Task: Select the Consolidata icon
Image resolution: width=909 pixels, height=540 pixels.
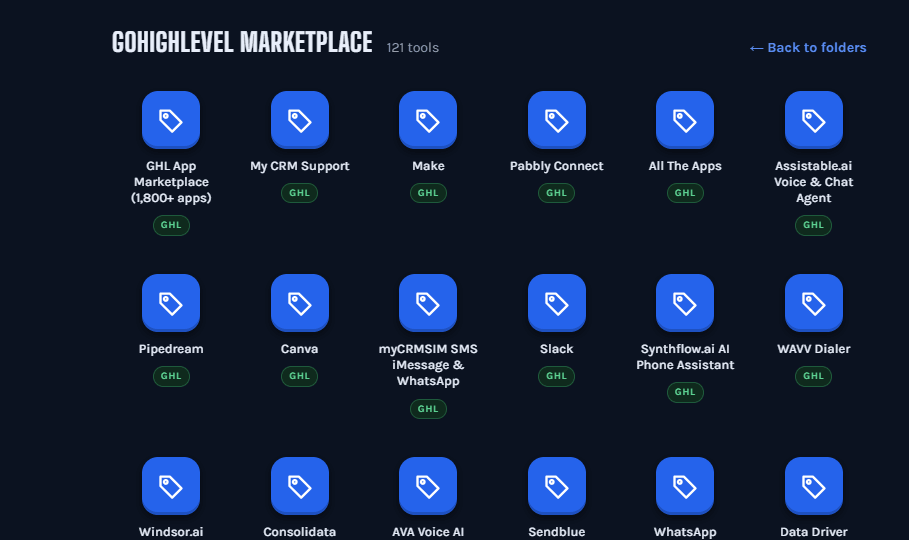Action: 300,486
